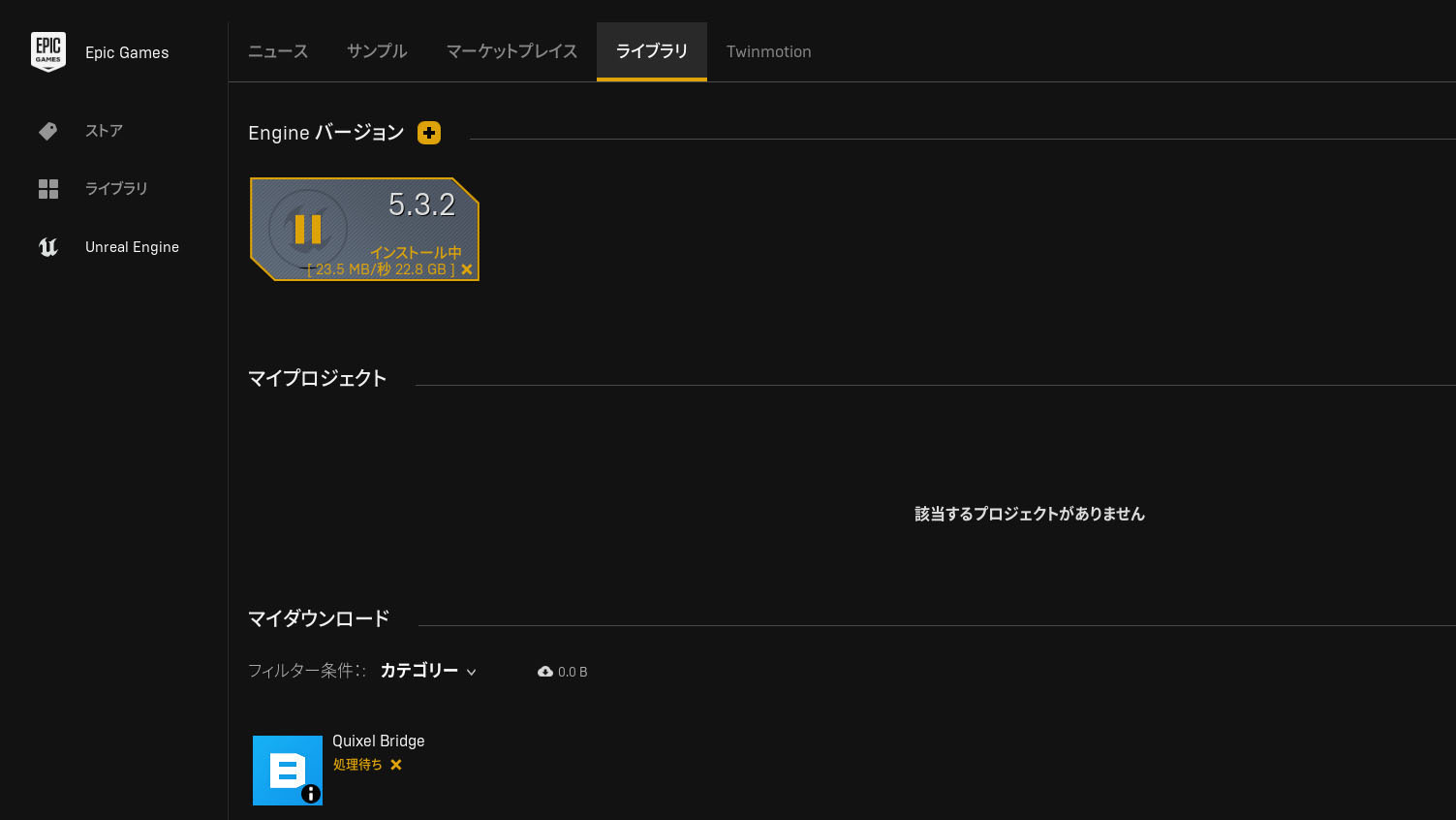Switch to the サンプル tab

pos(377,51)
